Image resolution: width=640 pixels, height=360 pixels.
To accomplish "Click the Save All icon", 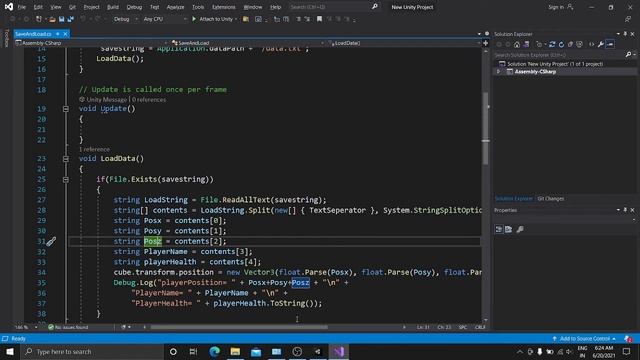I will click(x=71, y=19).
